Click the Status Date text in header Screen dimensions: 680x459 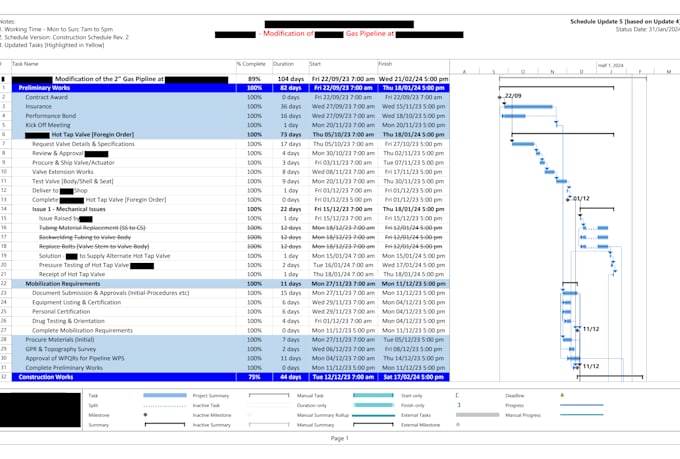pyautogui.click(x=648, y=30)
